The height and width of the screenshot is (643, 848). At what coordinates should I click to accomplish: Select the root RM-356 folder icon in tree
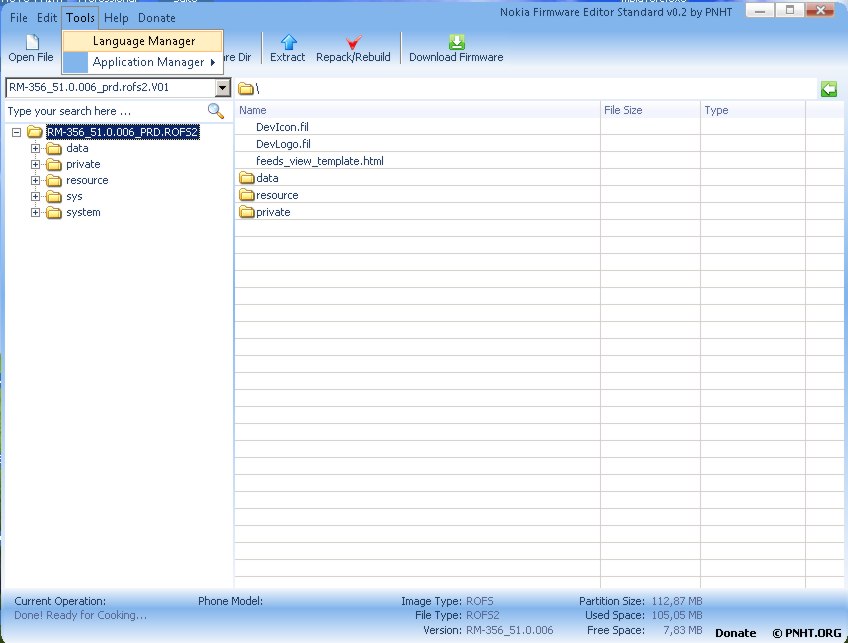point(35,131)
